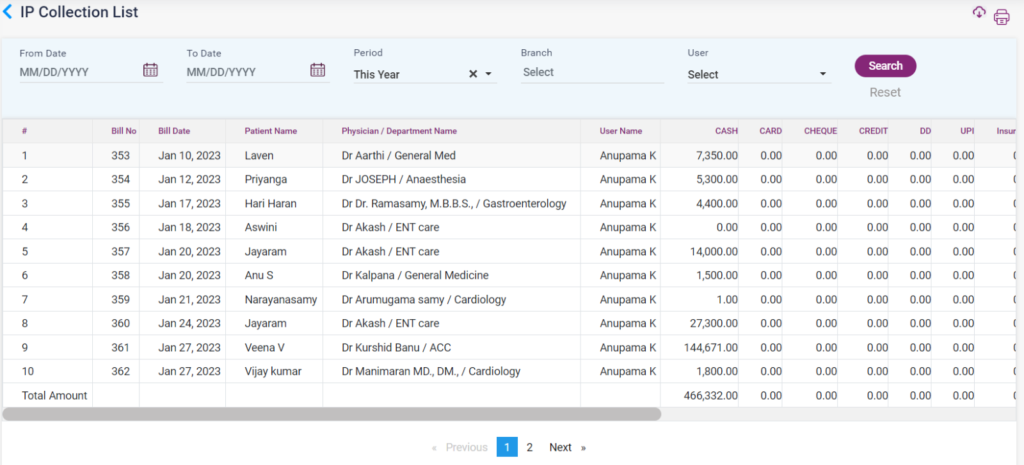This screenshot has width=1024, height=465.
Task: Click the Reset button
Action: pyautogui.click(x=885, y=92)
